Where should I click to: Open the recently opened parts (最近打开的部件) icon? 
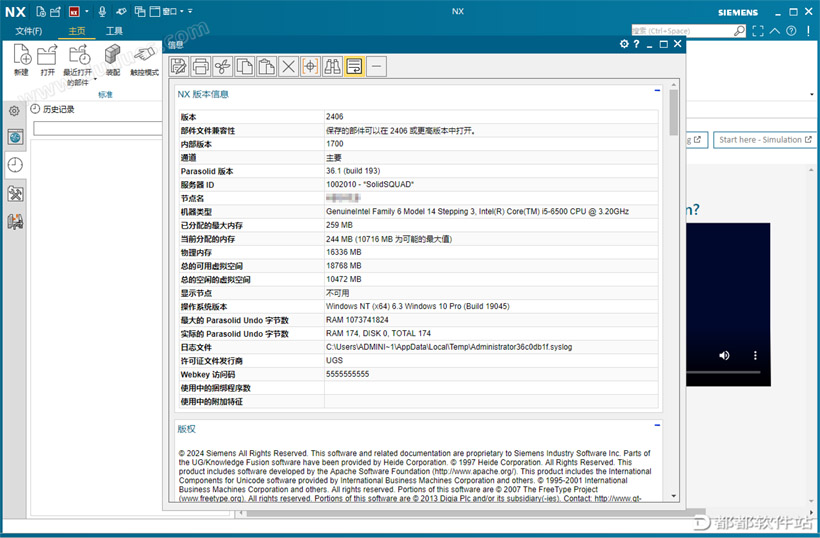point(79,54)
